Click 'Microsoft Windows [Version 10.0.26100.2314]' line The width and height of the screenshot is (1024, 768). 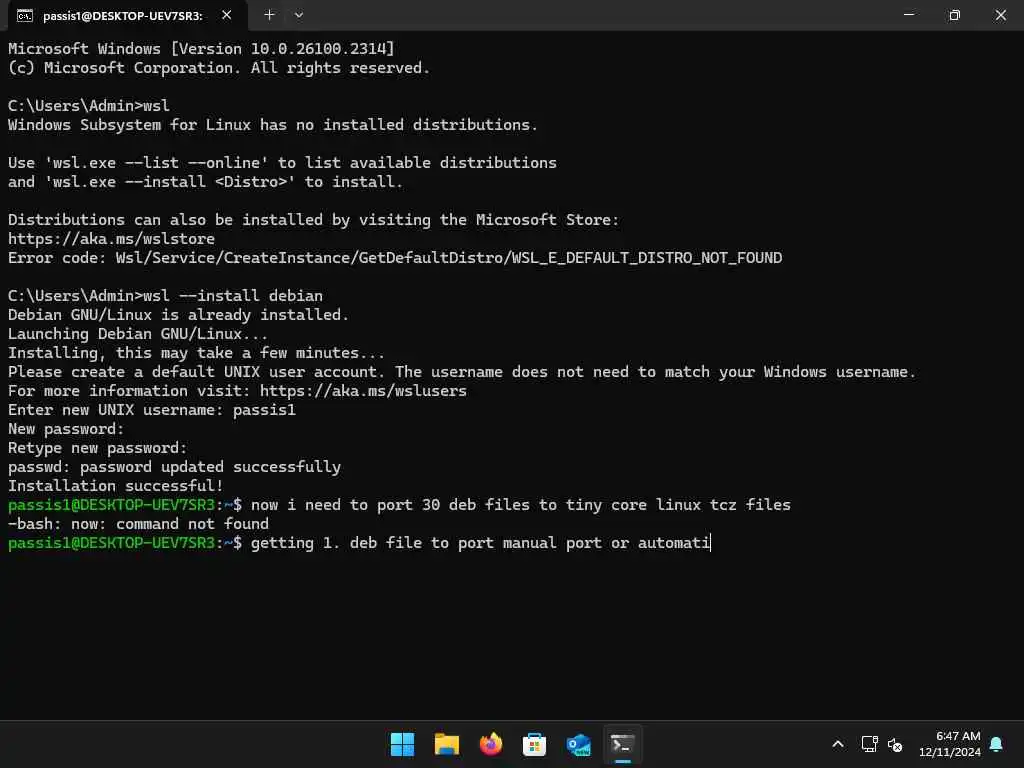[201, 49]
